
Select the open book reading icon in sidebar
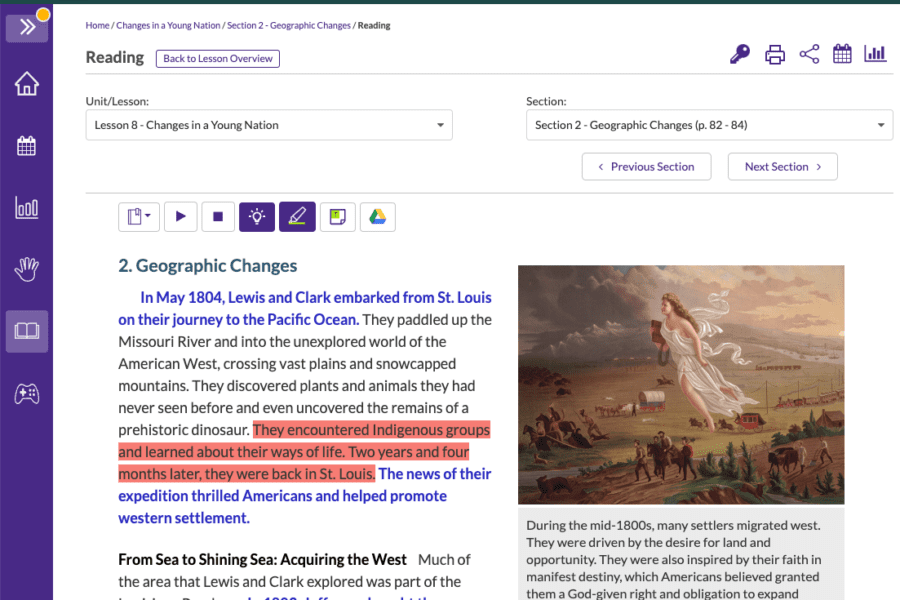(27, 331)
